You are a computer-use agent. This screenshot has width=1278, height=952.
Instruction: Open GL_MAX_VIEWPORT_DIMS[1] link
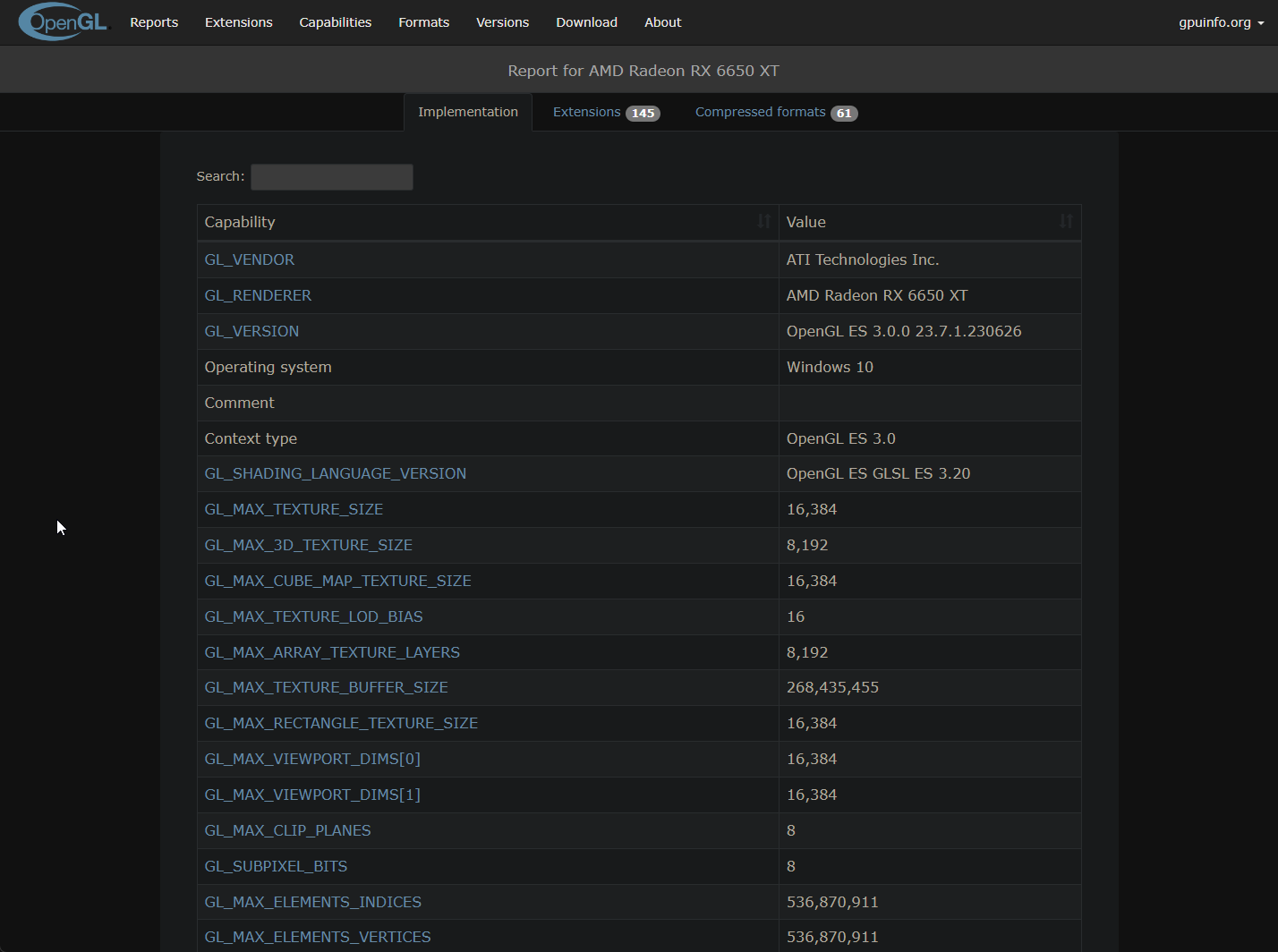pyautogui.click(x=312, y=795)
